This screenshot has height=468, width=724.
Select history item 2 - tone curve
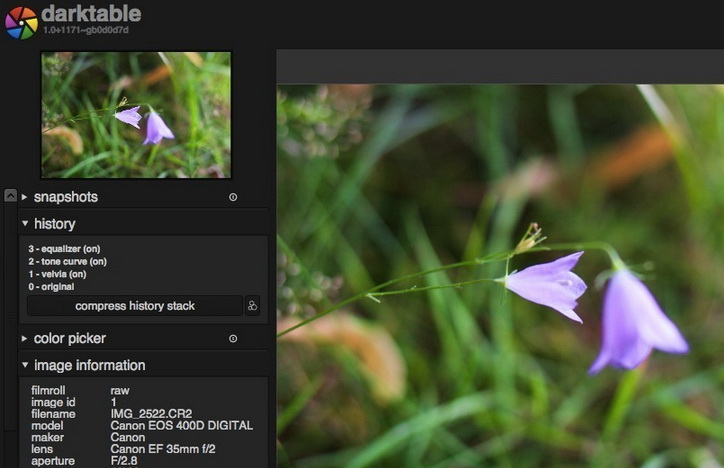pyautogui.click(x=67, y=262)
